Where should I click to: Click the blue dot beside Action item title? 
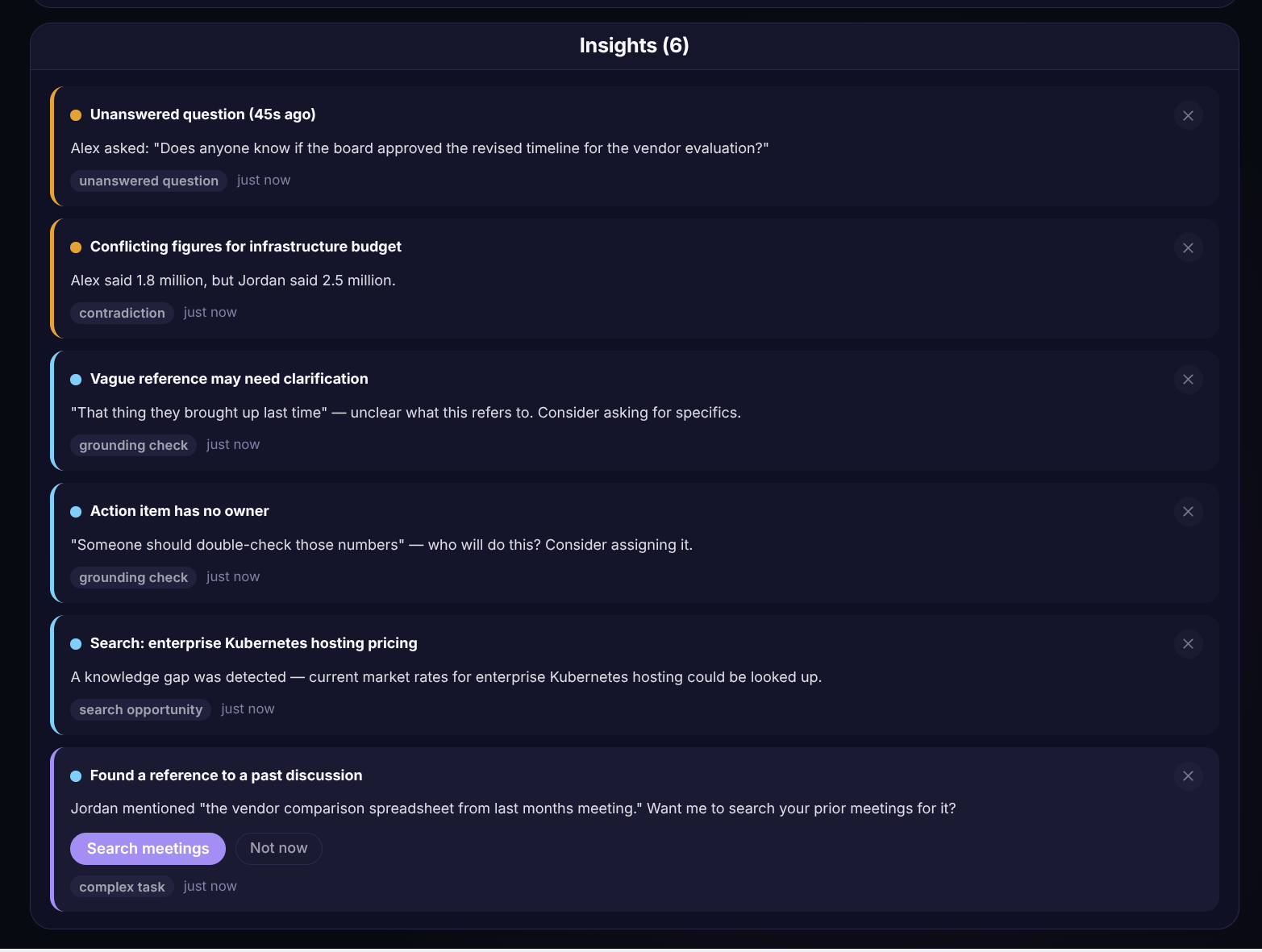point(76,512)
